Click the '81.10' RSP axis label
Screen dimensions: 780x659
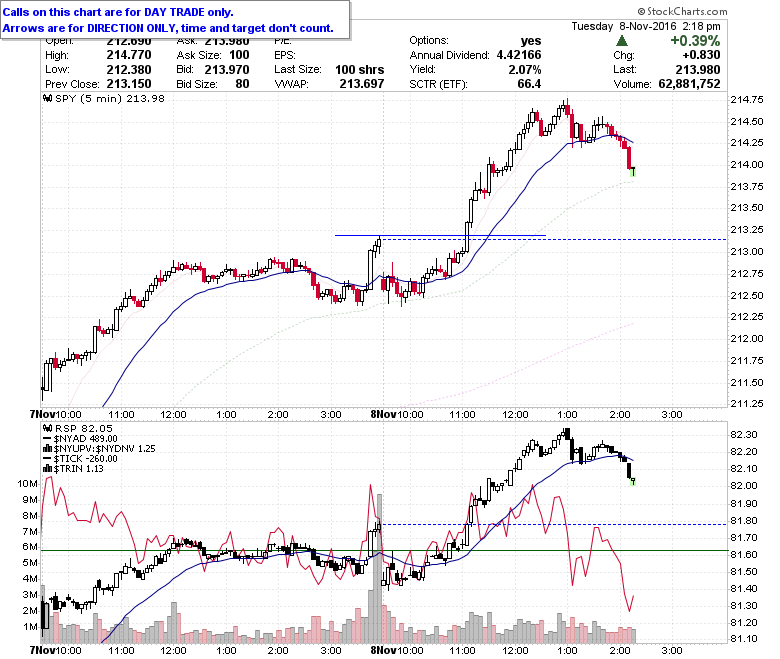point(744,639)
